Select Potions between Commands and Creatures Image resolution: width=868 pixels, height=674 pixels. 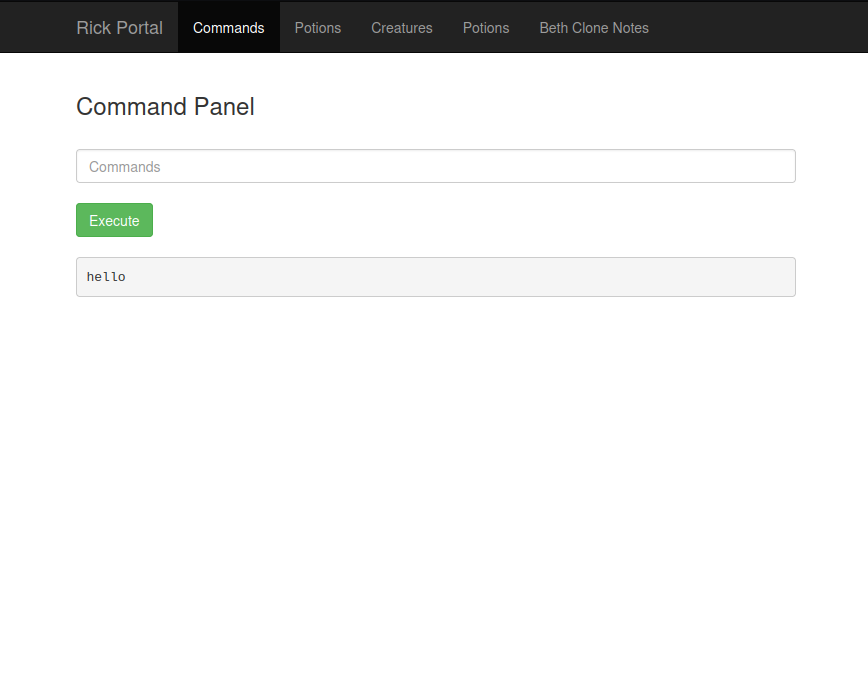coord(317,27)
